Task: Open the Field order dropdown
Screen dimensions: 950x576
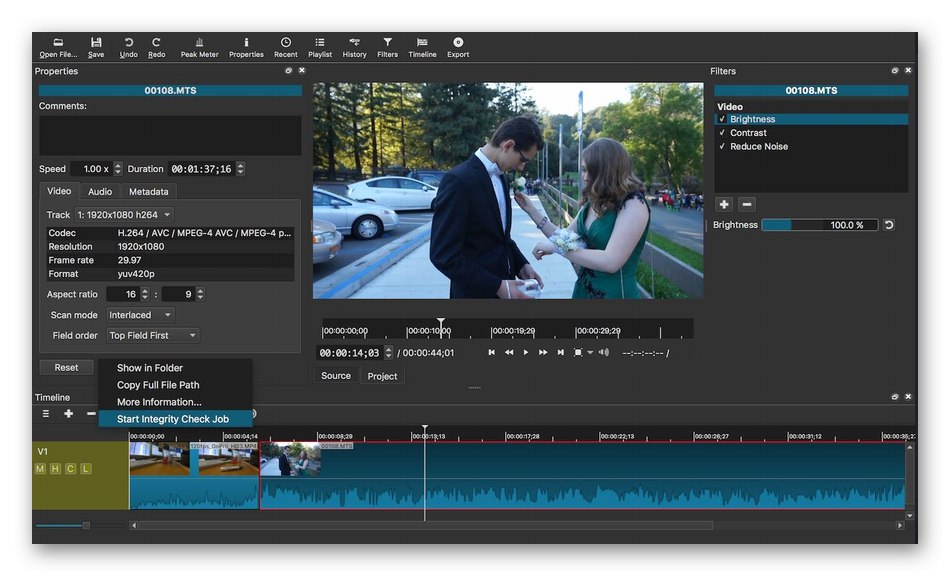Action: pyautogui.click(x=153, y=336)
